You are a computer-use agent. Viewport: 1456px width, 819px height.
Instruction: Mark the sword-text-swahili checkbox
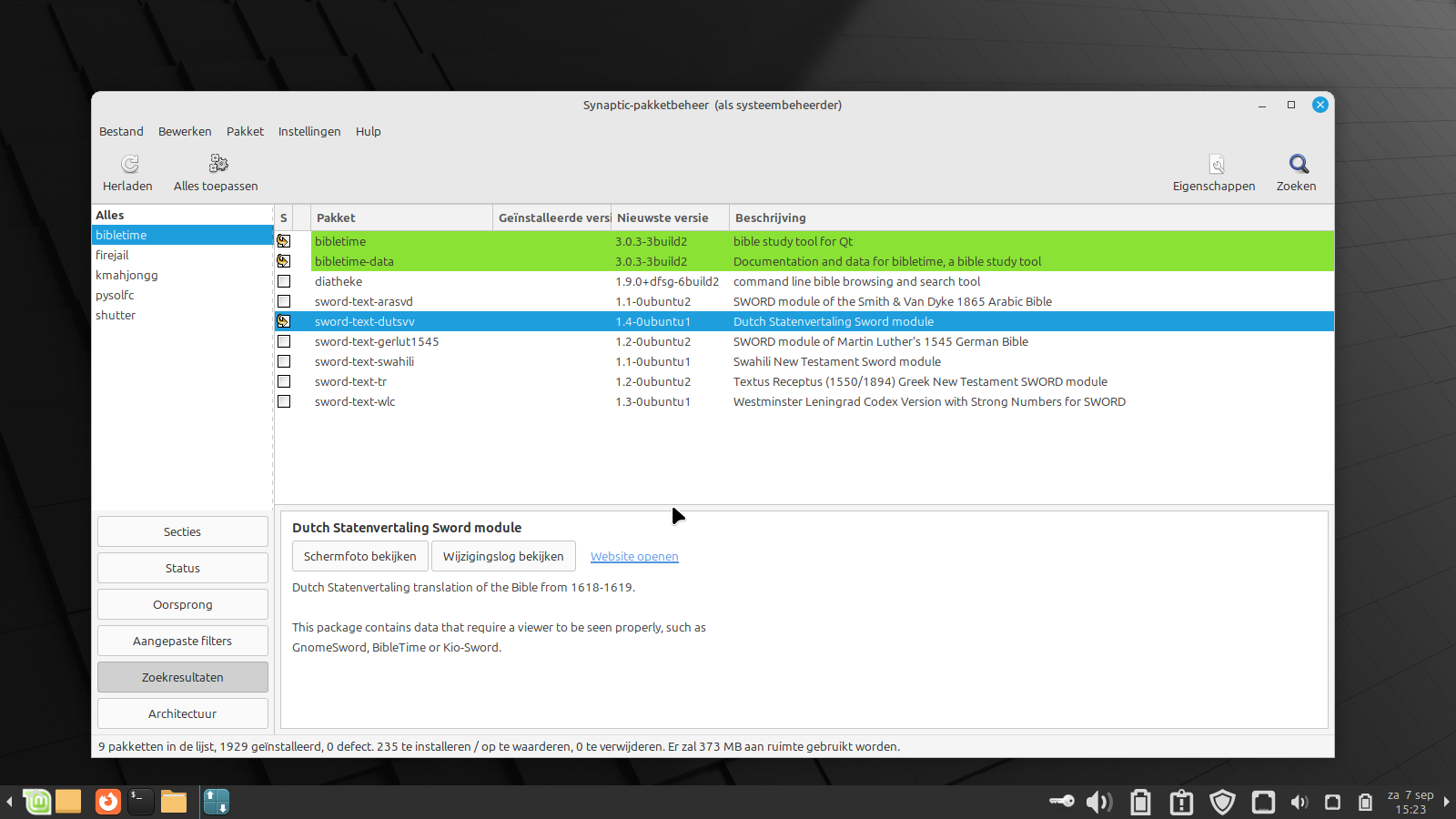[x=284, y=361]
